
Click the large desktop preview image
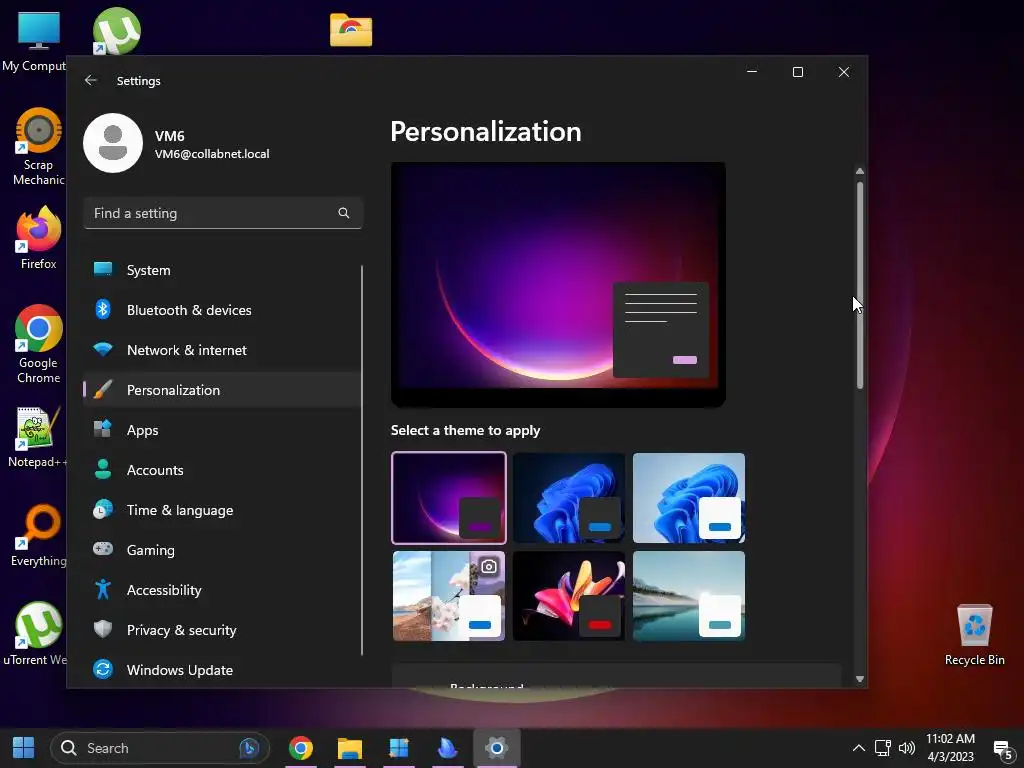coord(558,285)
